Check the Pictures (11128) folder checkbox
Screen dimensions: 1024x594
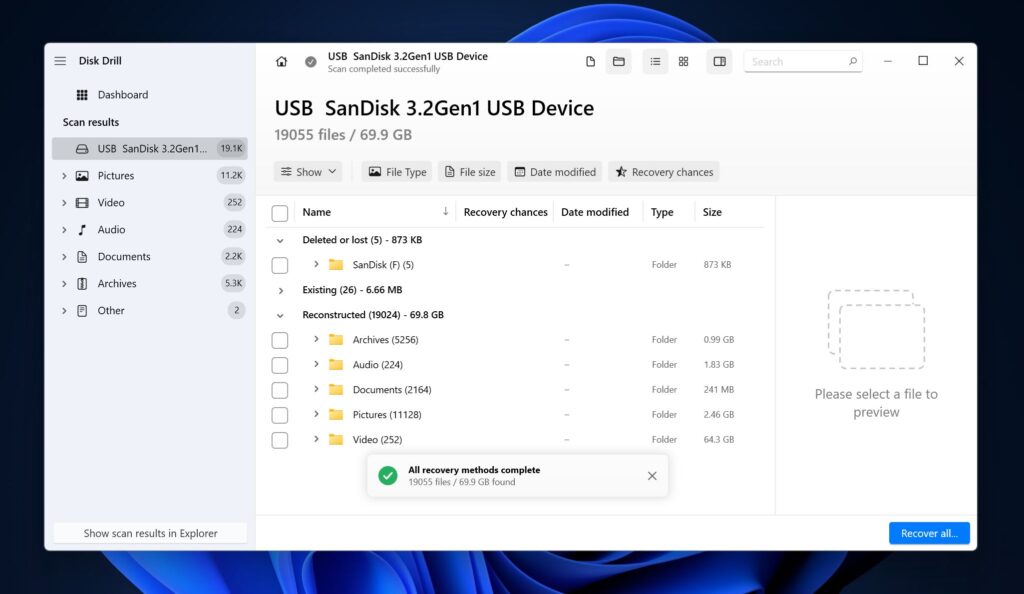280,414
